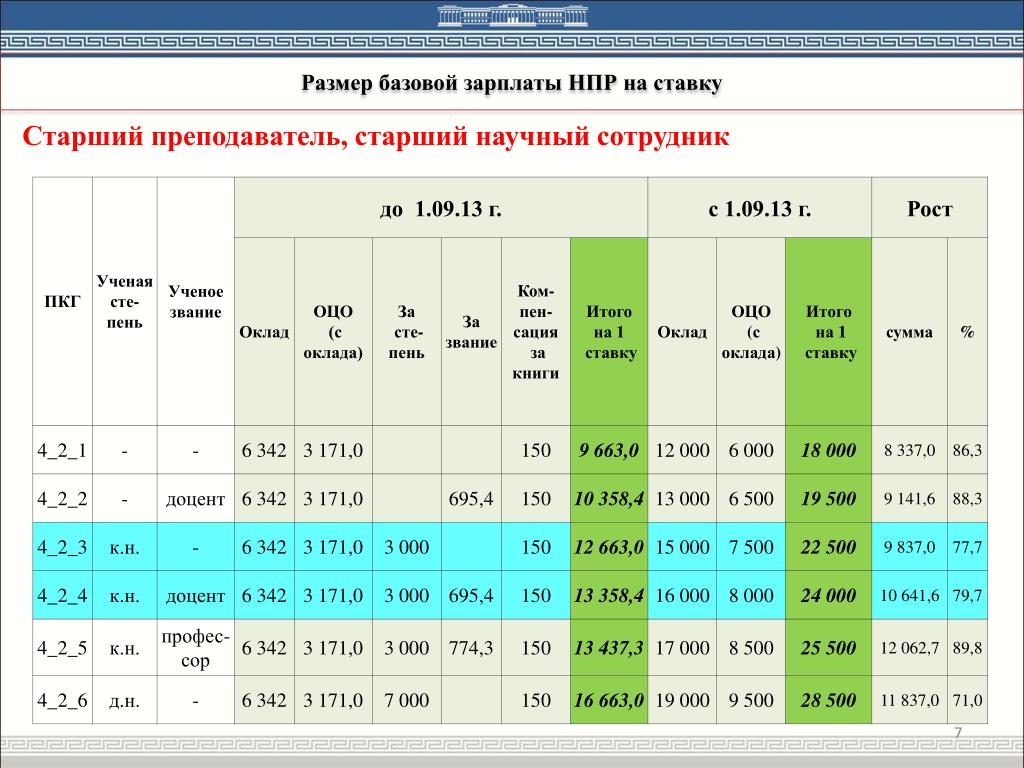The image size is (1024, 768).
Task: Click the growth percentage '77,7'
Action: 967,547
